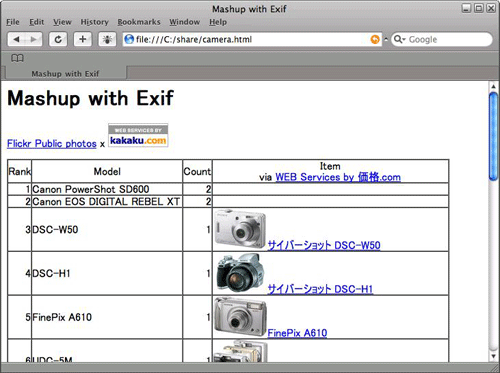Click the Mashup with Exif page heading
The image size is (500, 373).
point(90,99)
